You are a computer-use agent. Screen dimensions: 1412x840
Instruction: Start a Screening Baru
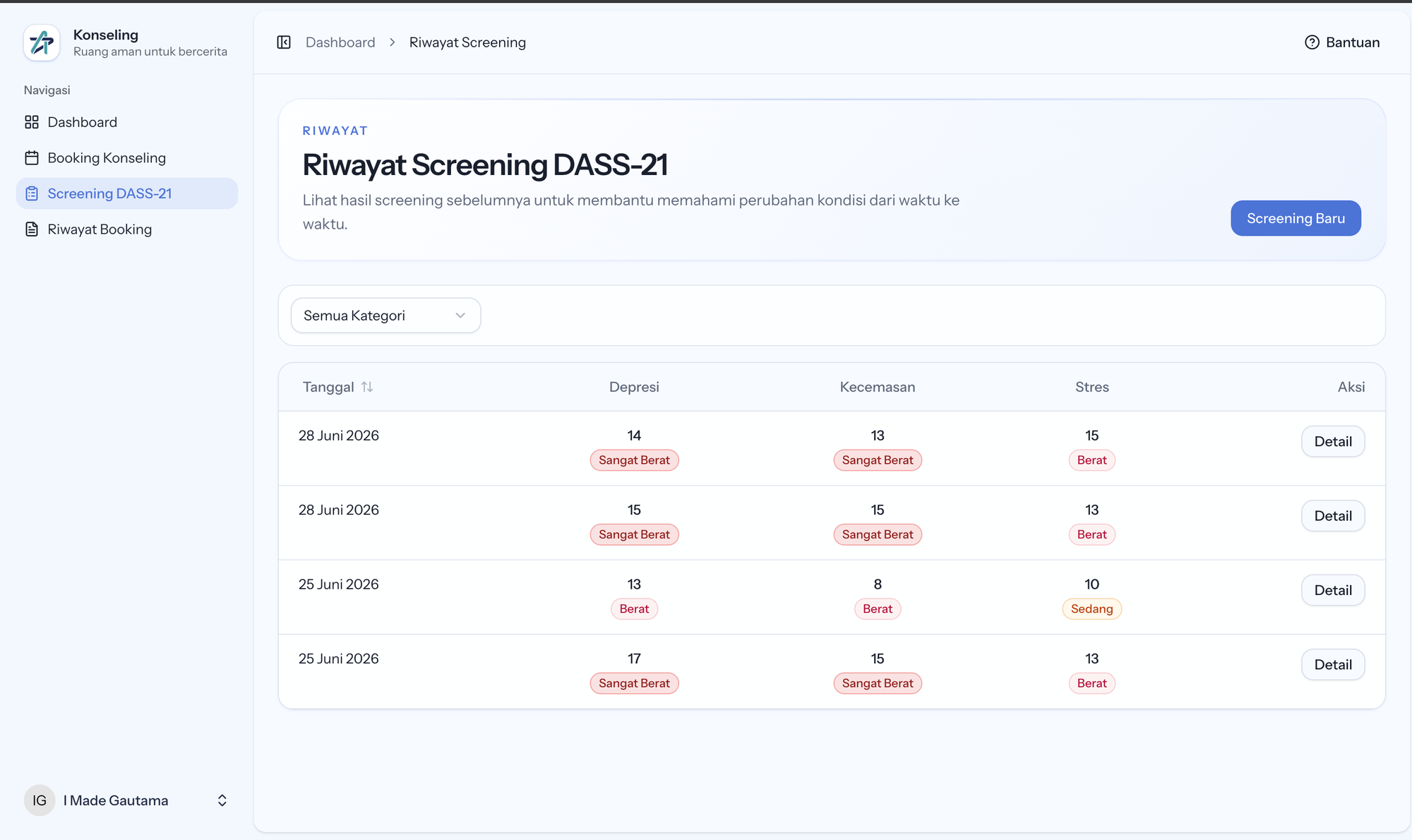(x=1296, y=218)
